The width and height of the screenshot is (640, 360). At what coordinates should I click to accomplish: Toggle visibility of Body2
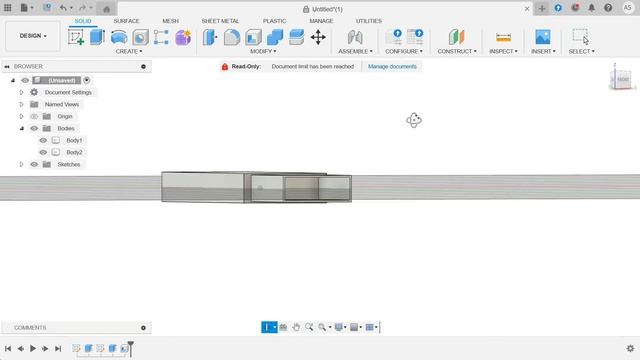[x=43, y=152]
